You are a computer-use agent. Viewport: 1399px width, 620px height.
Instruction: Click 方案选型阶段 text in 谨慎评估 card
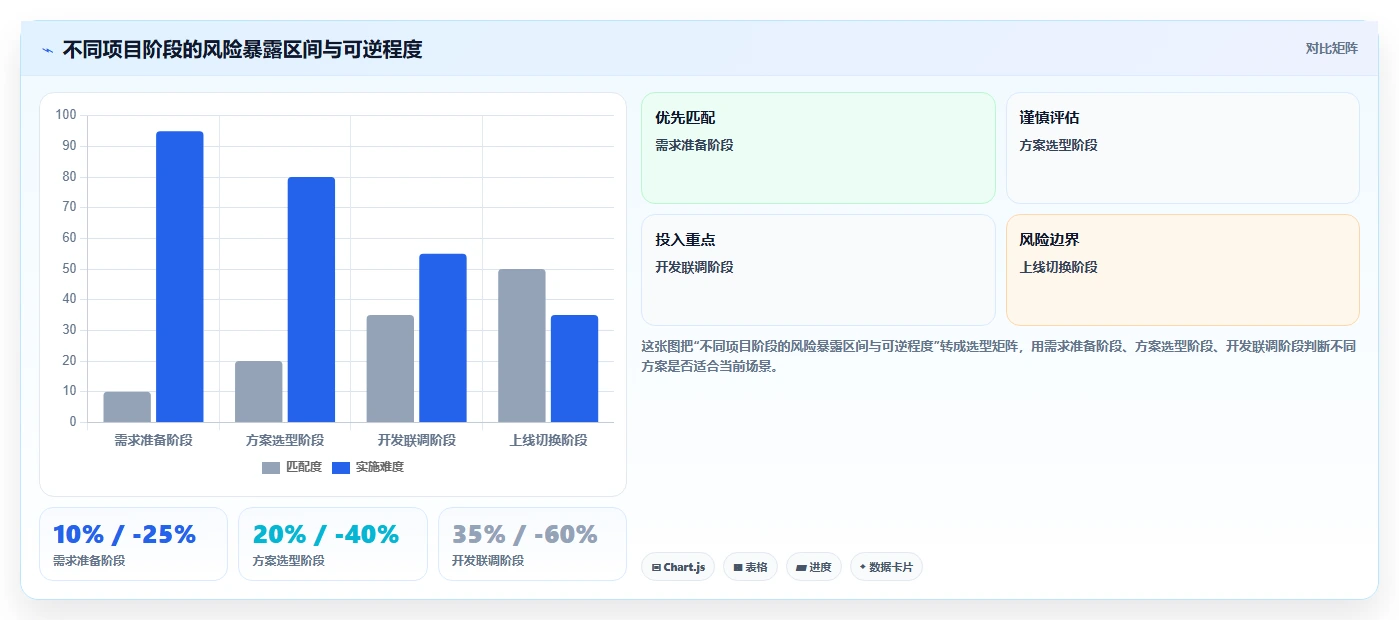(x=1059, y=146)
